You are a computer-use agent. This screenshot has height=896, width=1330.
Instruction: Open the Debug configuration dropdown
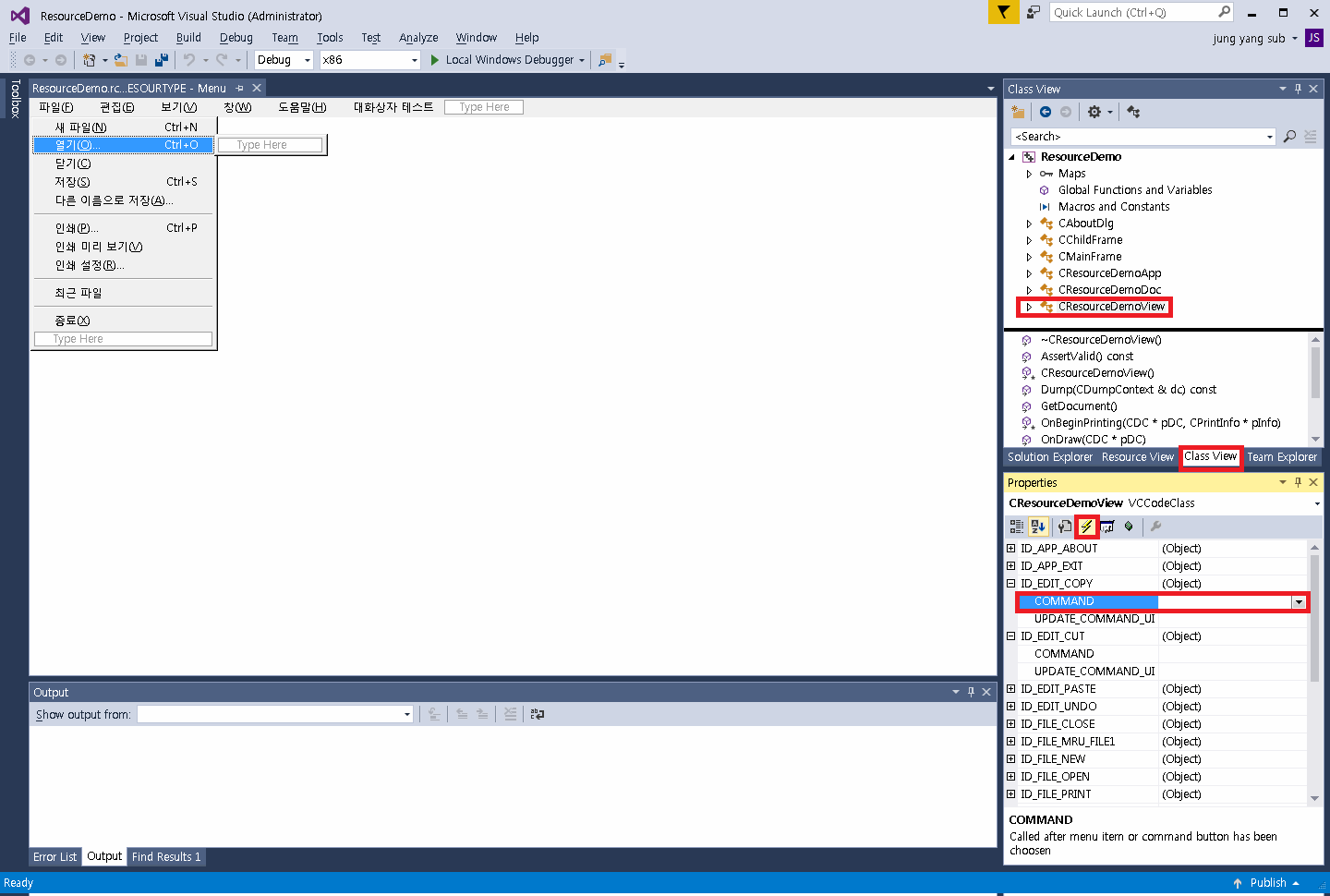click(308, 60)
